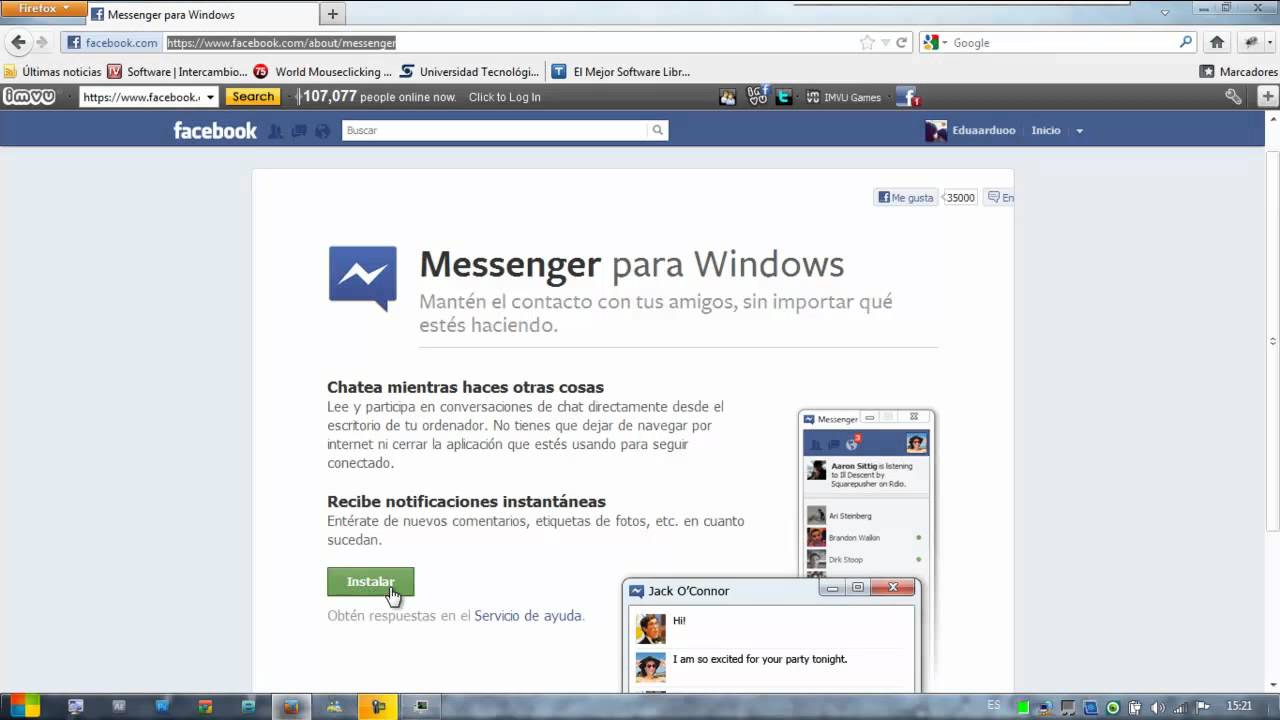
Task: Click the plus icon on IMVU toolbar
Action: pos(1268,97)
